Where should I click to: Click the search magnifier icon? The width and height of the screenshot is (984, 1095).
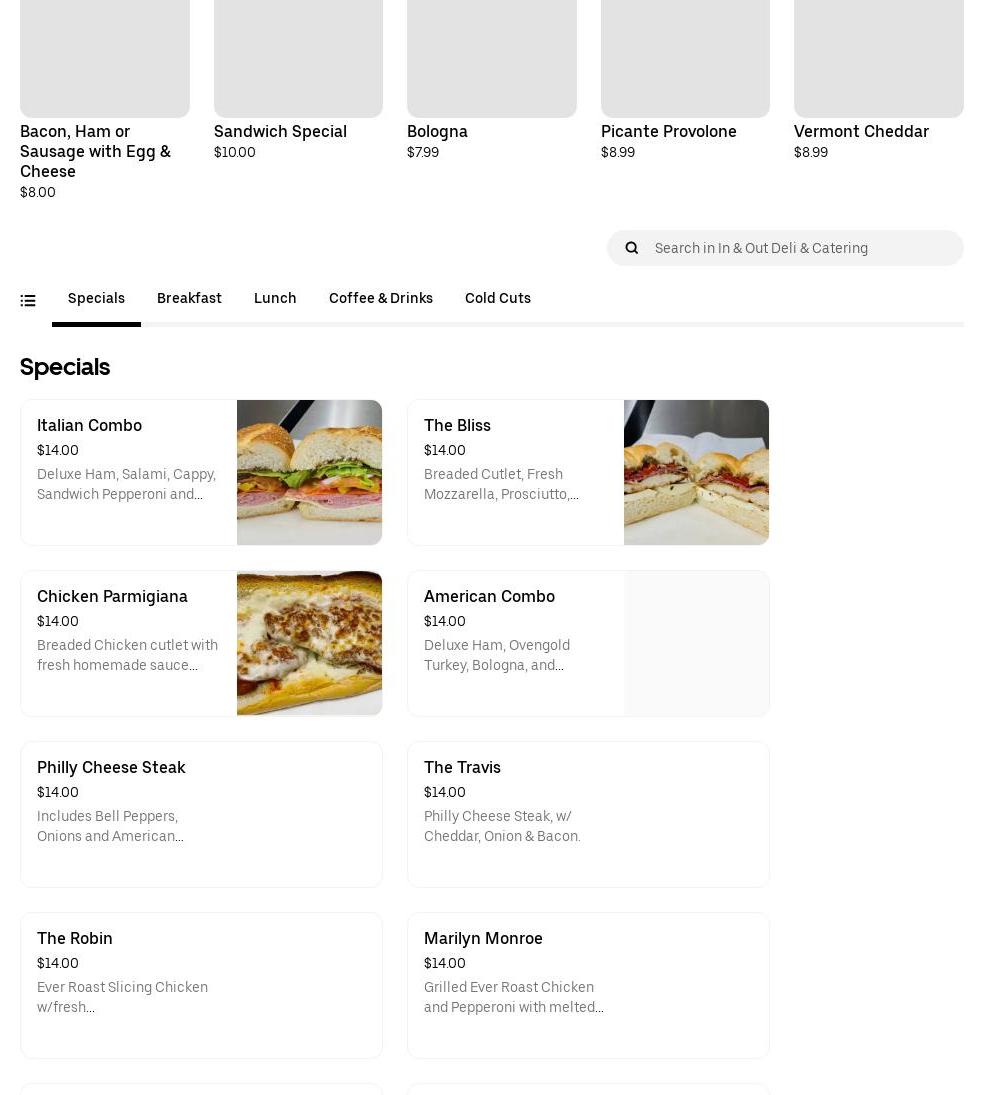point(631,248)
